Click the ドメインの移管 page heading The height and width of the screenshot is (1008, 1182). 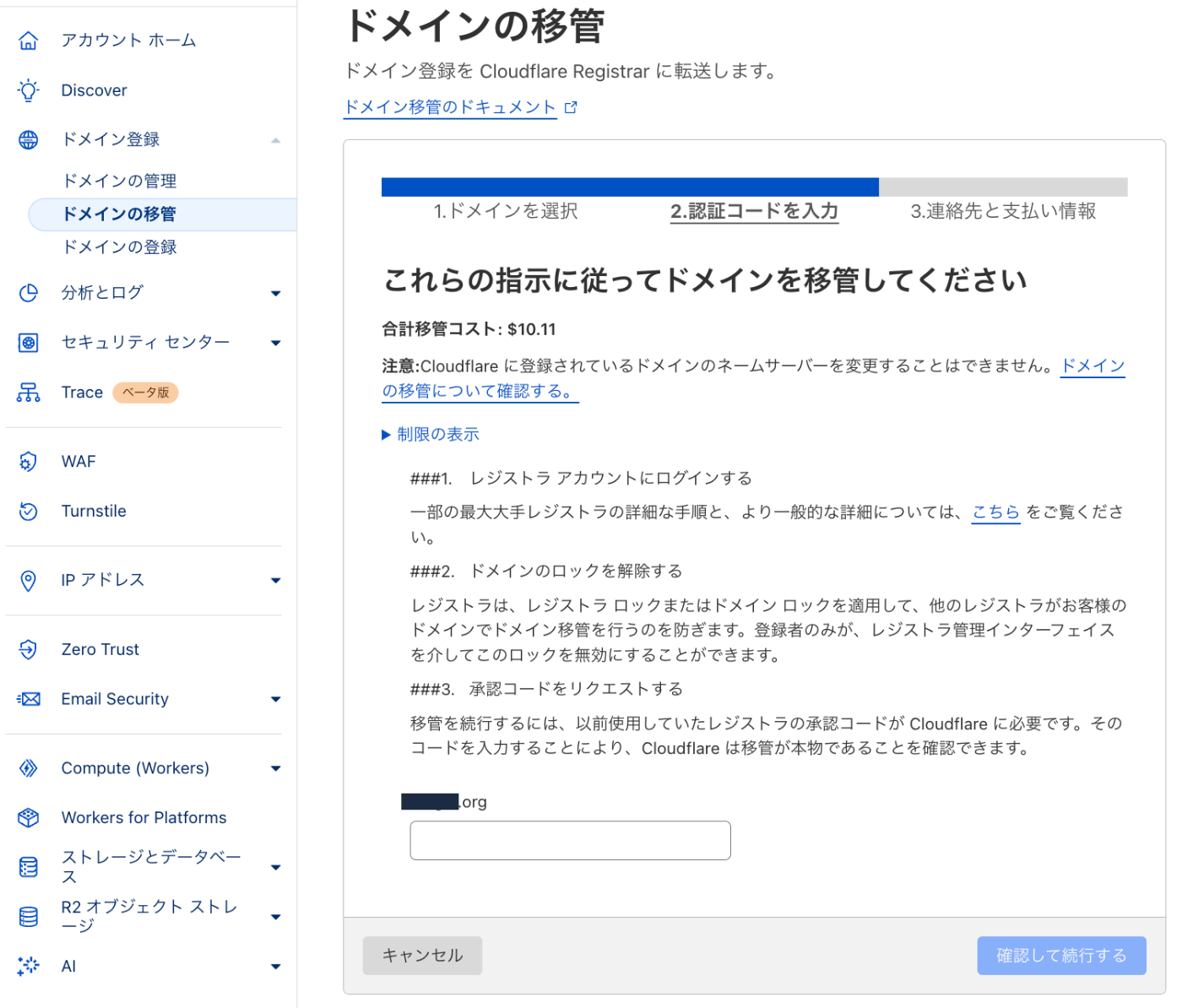(x=474, y=26)
